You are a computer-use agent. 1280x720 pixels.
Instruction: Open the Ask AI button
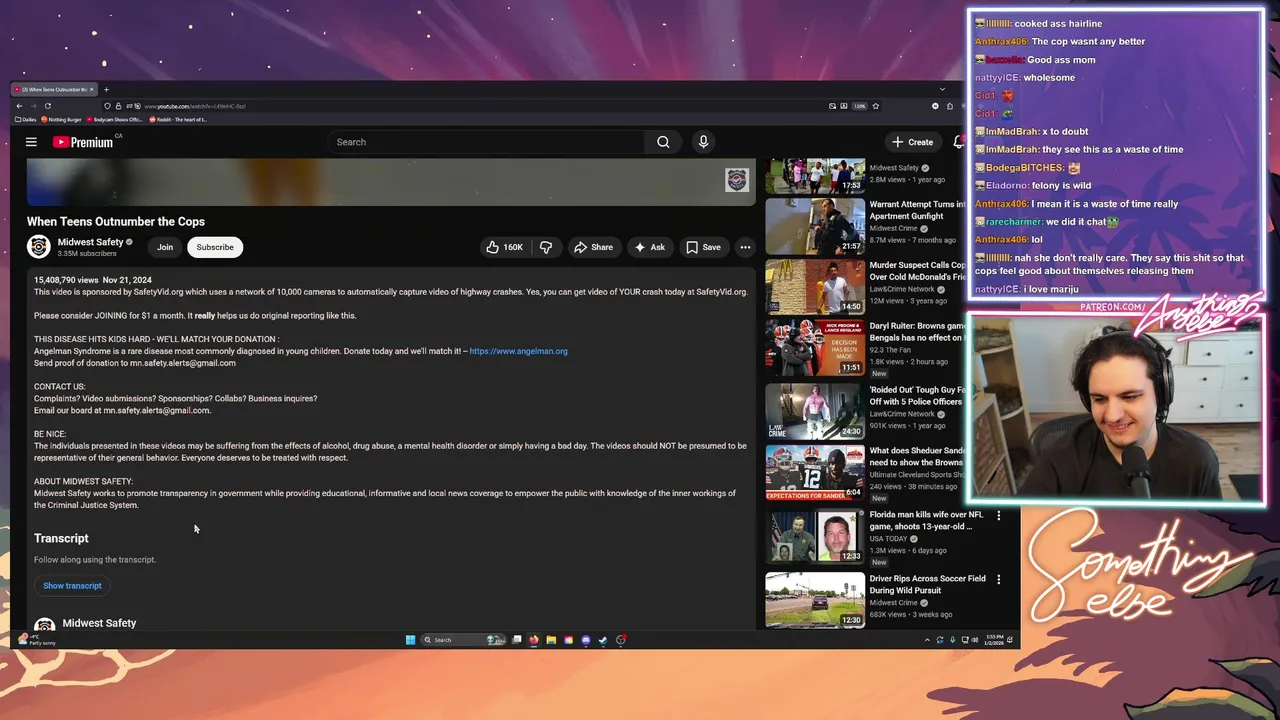click(650, 247)
